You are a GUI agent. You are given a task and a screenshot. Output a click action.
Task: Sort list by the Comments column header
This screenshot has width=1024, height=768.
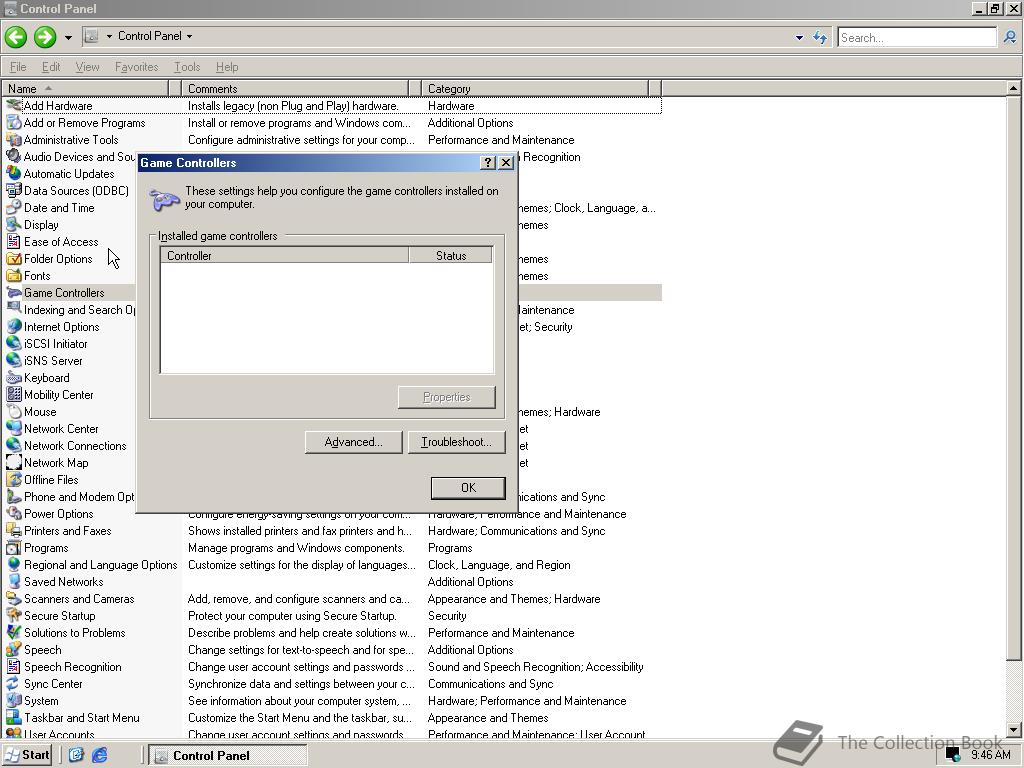coord(294,88)
